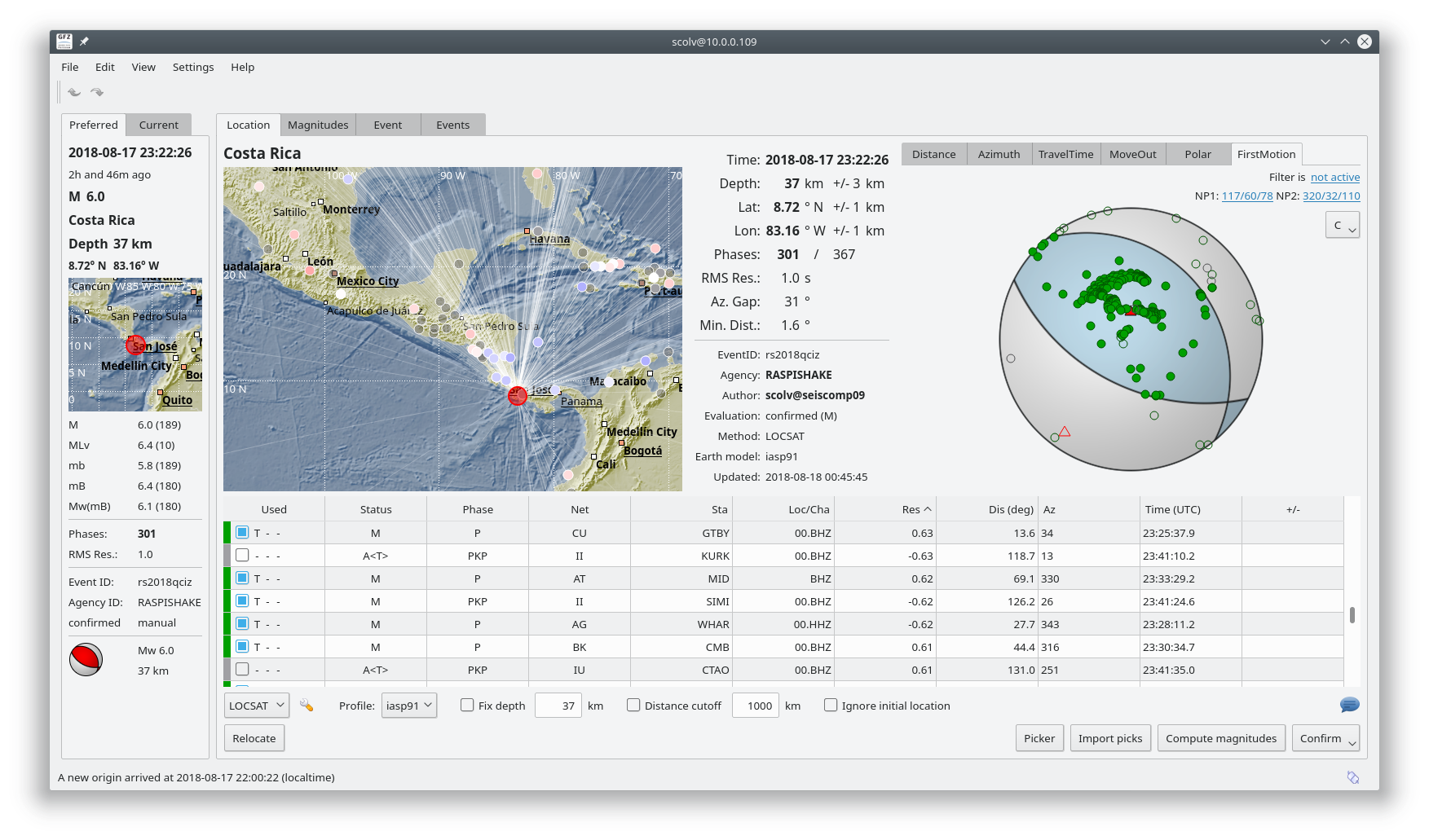Viewport: 1429px width, 840px height.
Task: Open the C dropdown in FirstMotion panel
Action: (x=1343, y=226)
